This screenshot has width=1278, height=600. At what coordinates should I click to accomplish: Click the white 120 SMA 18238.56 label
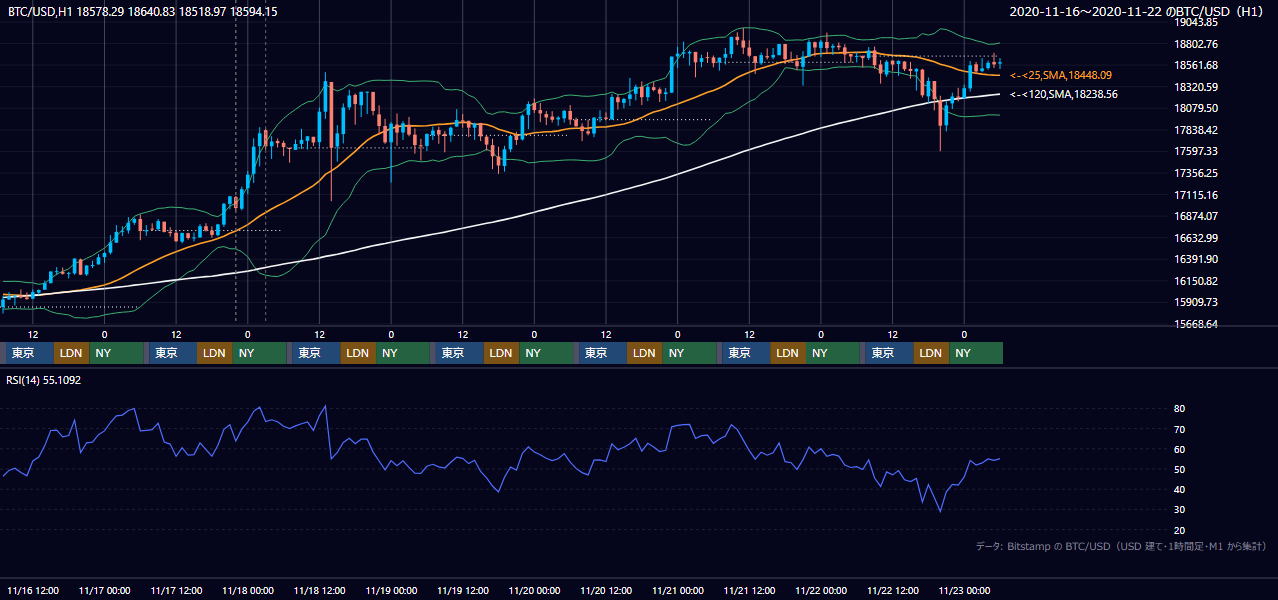click(1064, 94)
